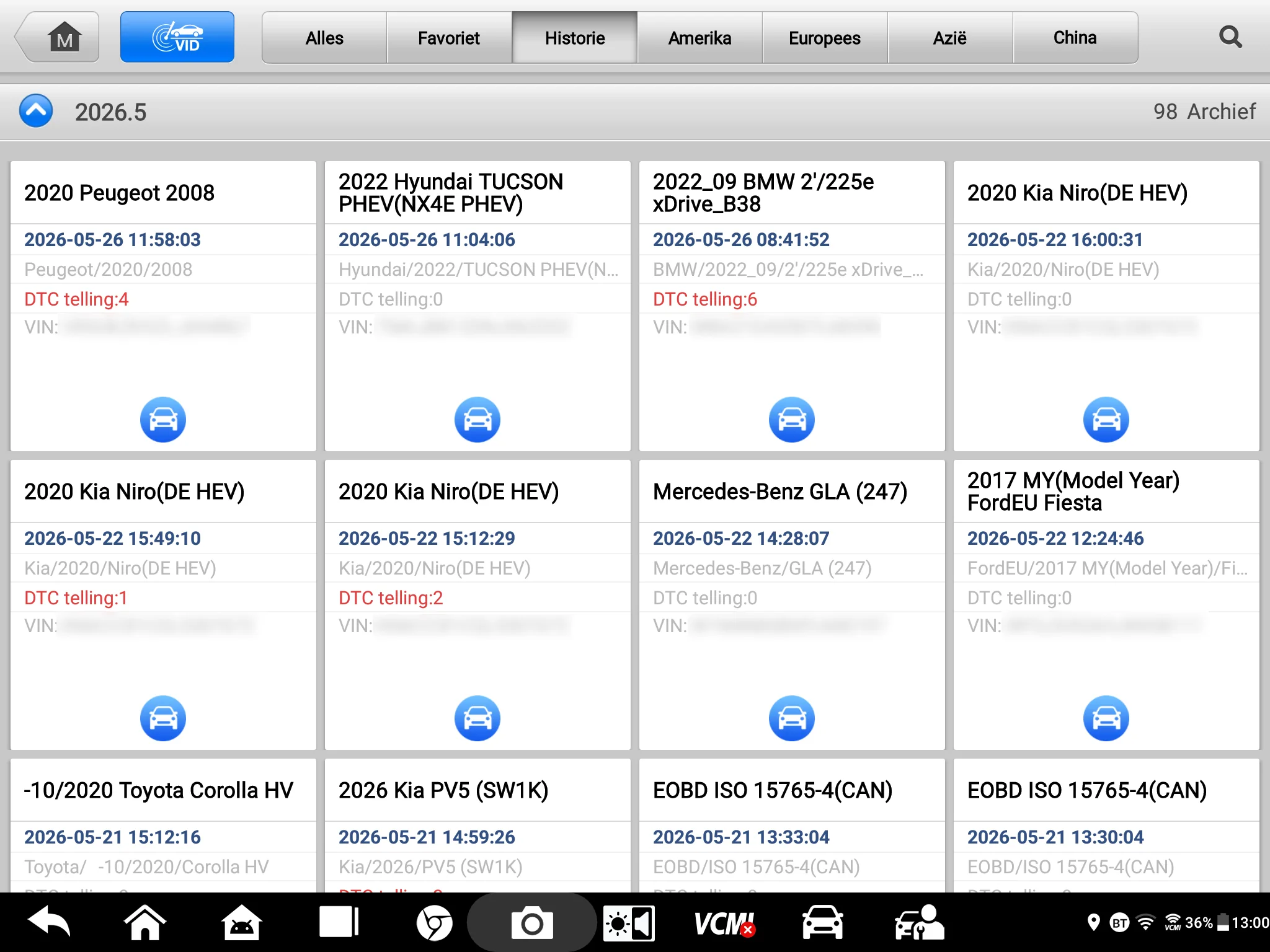Switch to the China tab
Screen dimensions: 1270x952
[x=1075, y=38]
